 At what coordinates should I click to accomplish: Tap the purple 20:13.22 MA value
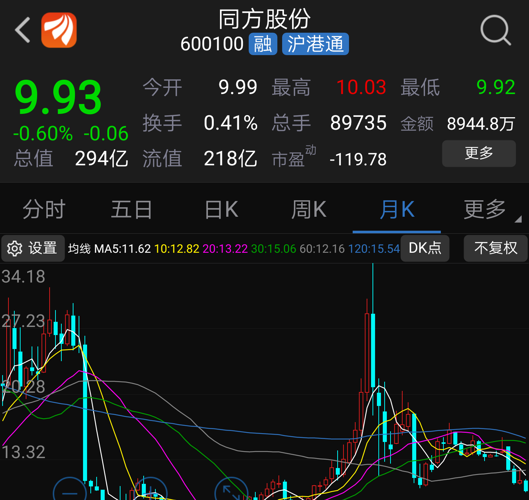pyautogui.click(x=225, y=249)
